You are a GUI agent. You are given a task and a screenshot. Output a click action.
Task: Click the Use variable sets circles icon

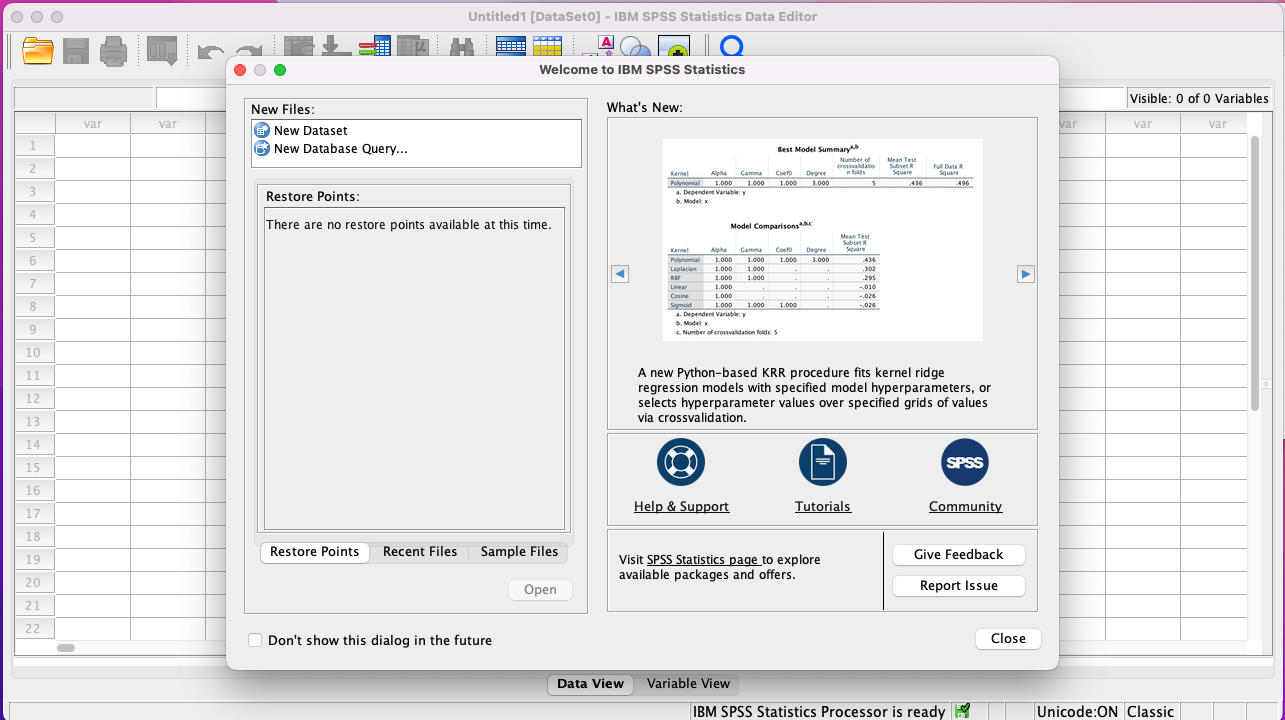pos(635,47)
